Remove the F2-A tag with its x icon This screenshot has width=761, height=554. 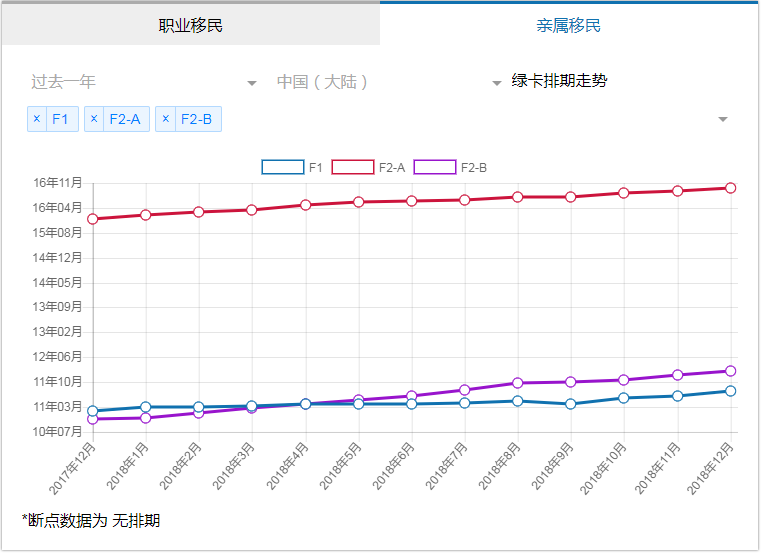pyautogui.click(x=95, y=119)
